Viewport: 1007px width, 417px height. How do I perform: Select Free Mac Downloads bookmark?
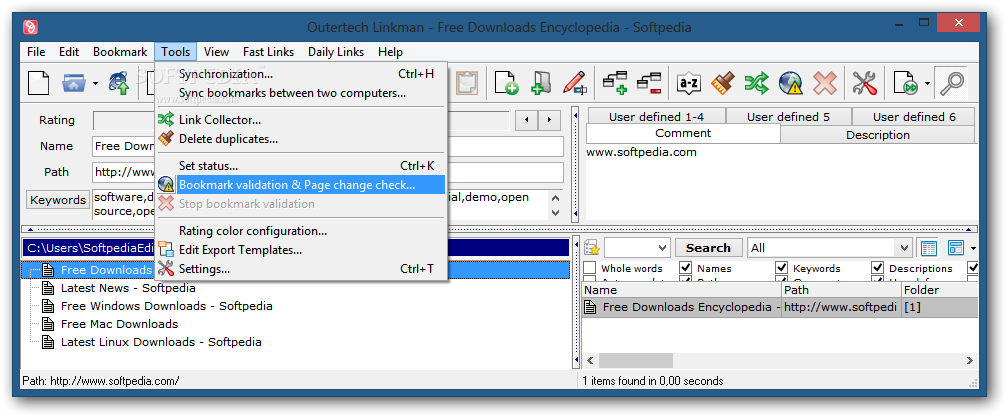[119, 324]
